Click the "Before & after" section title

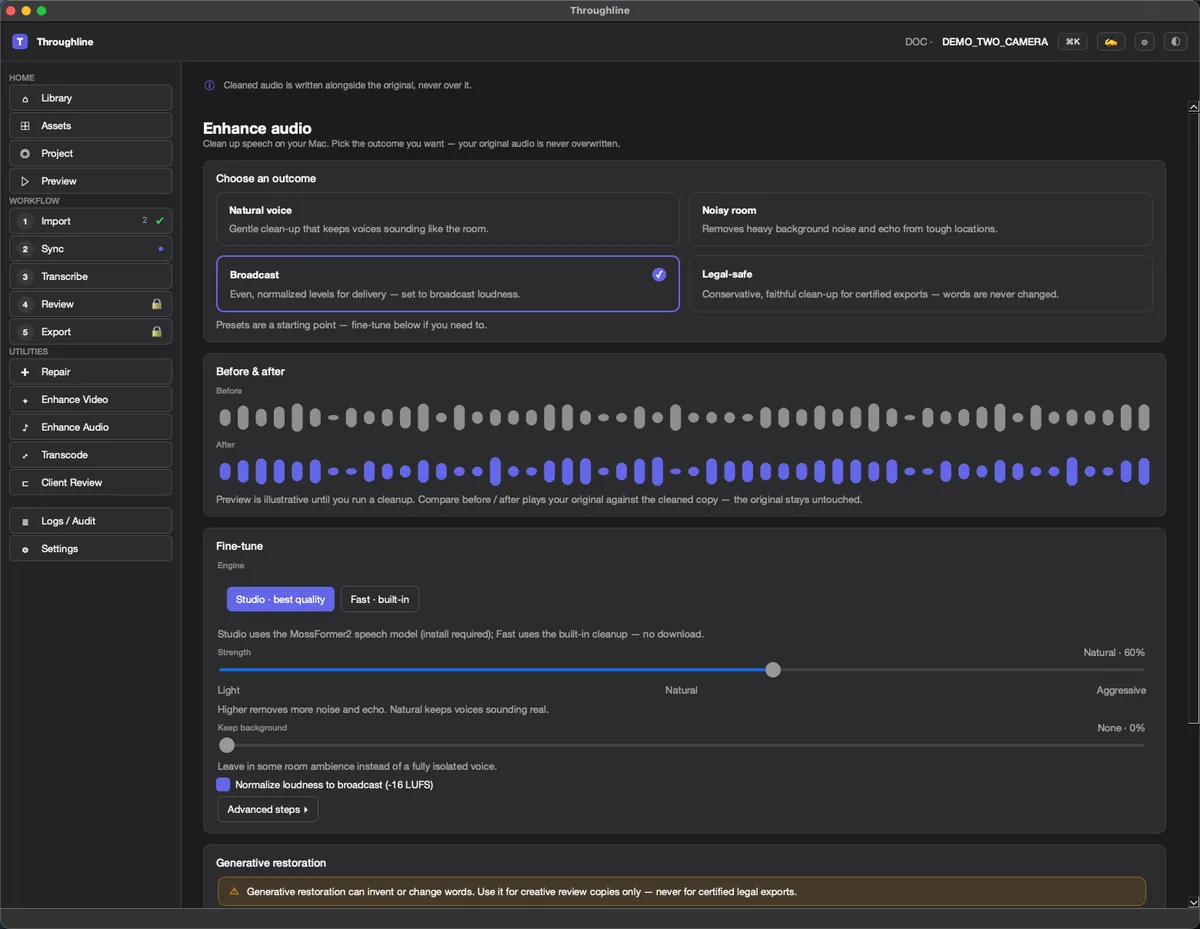251,371
